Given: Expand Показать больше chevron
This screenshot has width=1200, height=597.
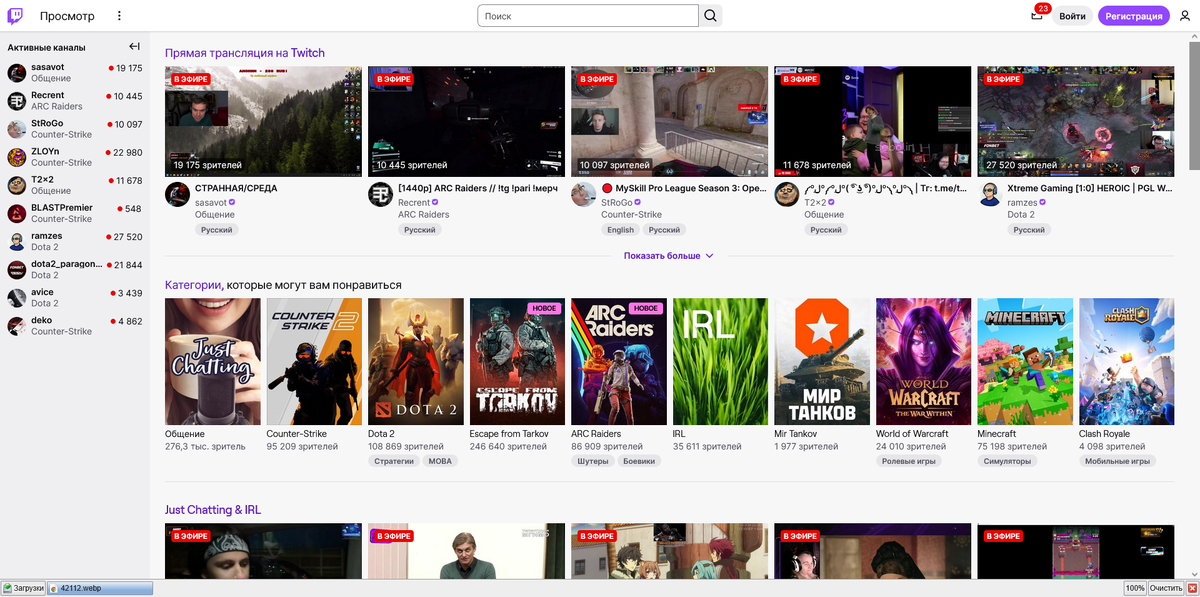Looking at the screenshot, I should (x=710, y=256).
